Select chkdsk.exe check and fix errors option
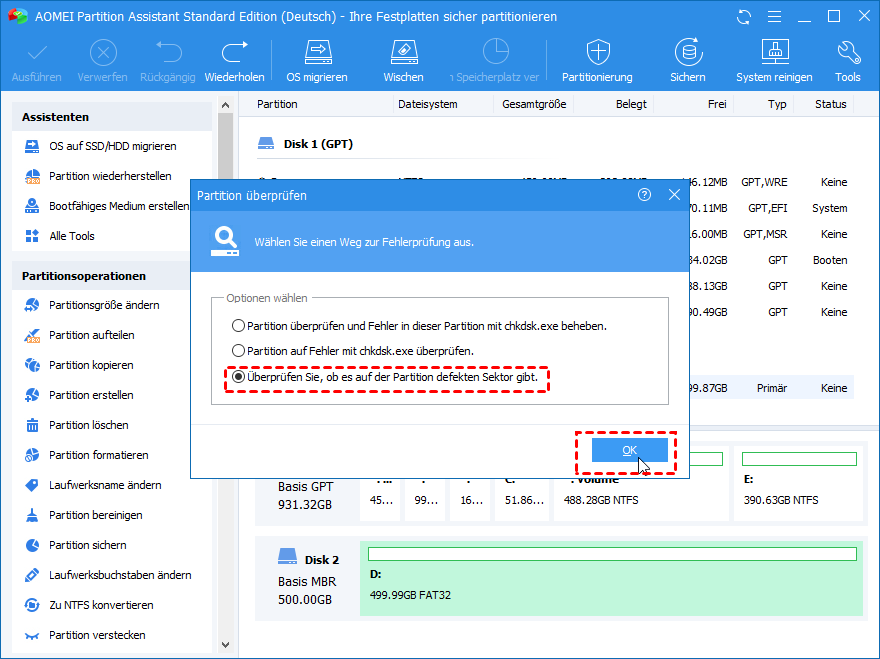 (419, 326)
